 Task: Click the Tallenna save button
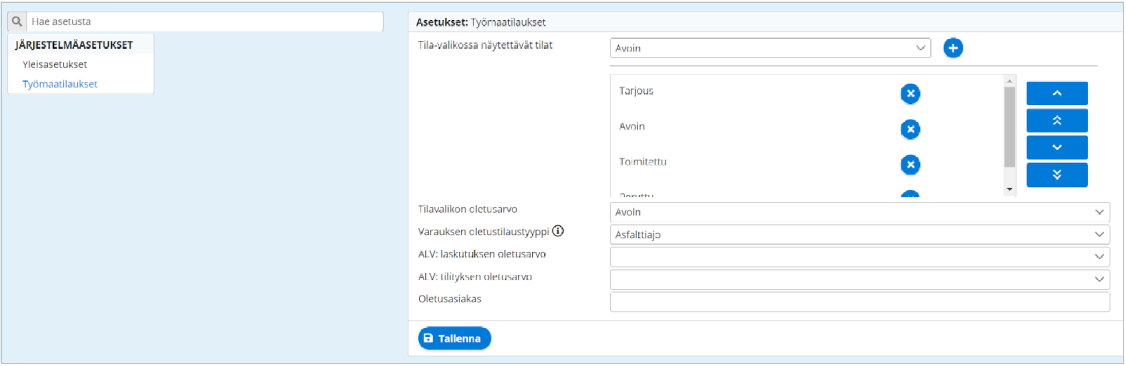pos(455,339)
